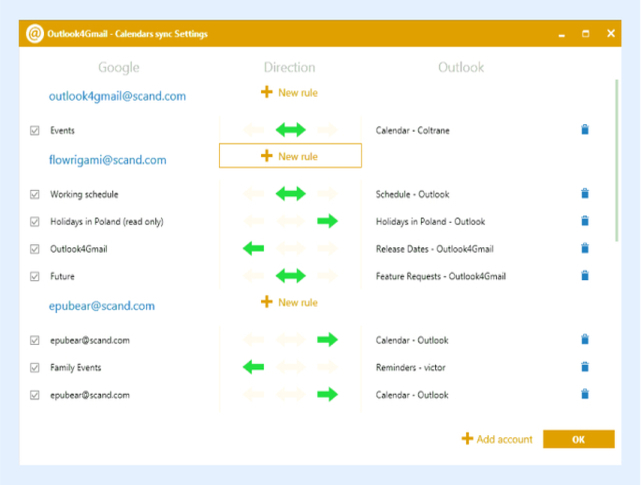This screenshot has height=485, width=641.
Task: Click Schedule - Outlook calendar text
Action: pyautogui.click(x=412, y=194)
